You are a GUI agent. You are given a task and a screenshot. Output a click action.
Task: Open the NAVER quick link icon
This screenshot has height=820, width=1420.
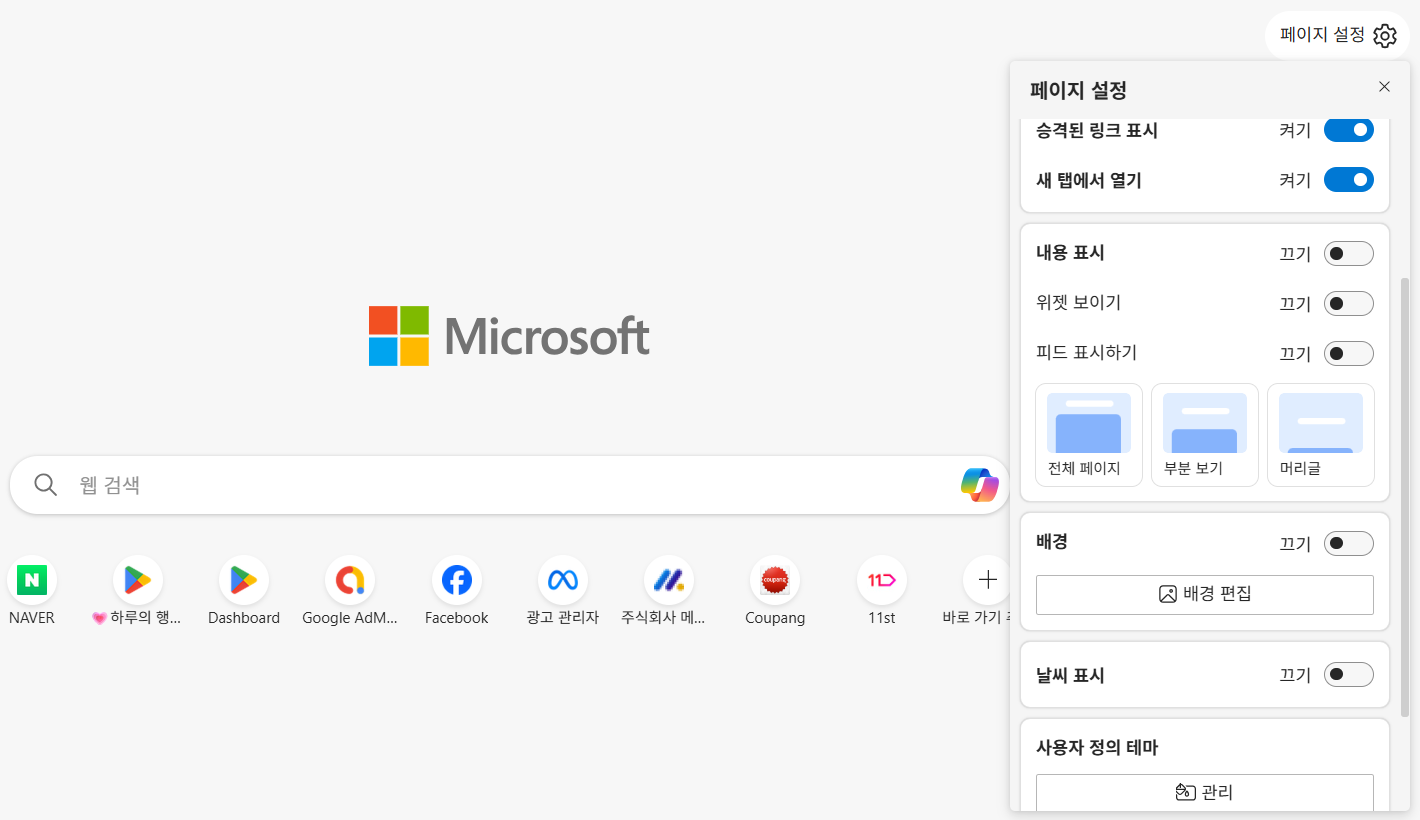click(32, 580)
